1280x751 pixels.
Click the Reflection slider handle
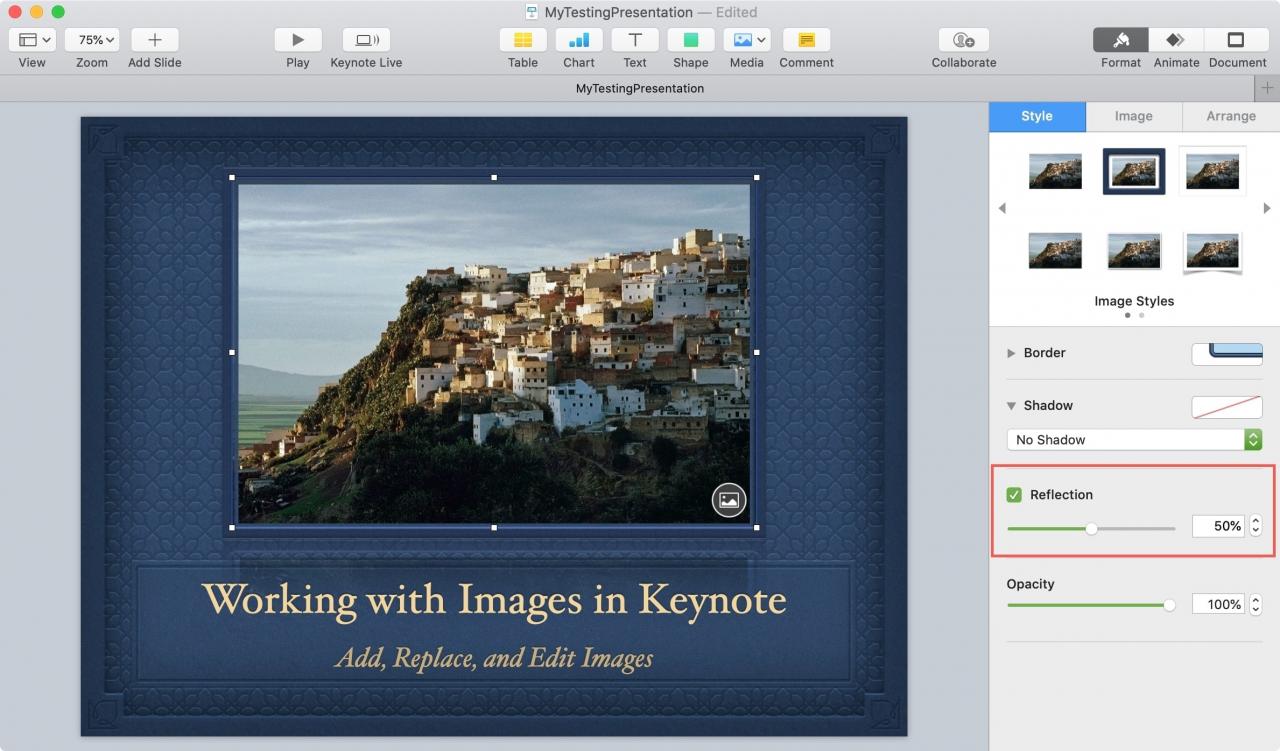click(1091, 528)
